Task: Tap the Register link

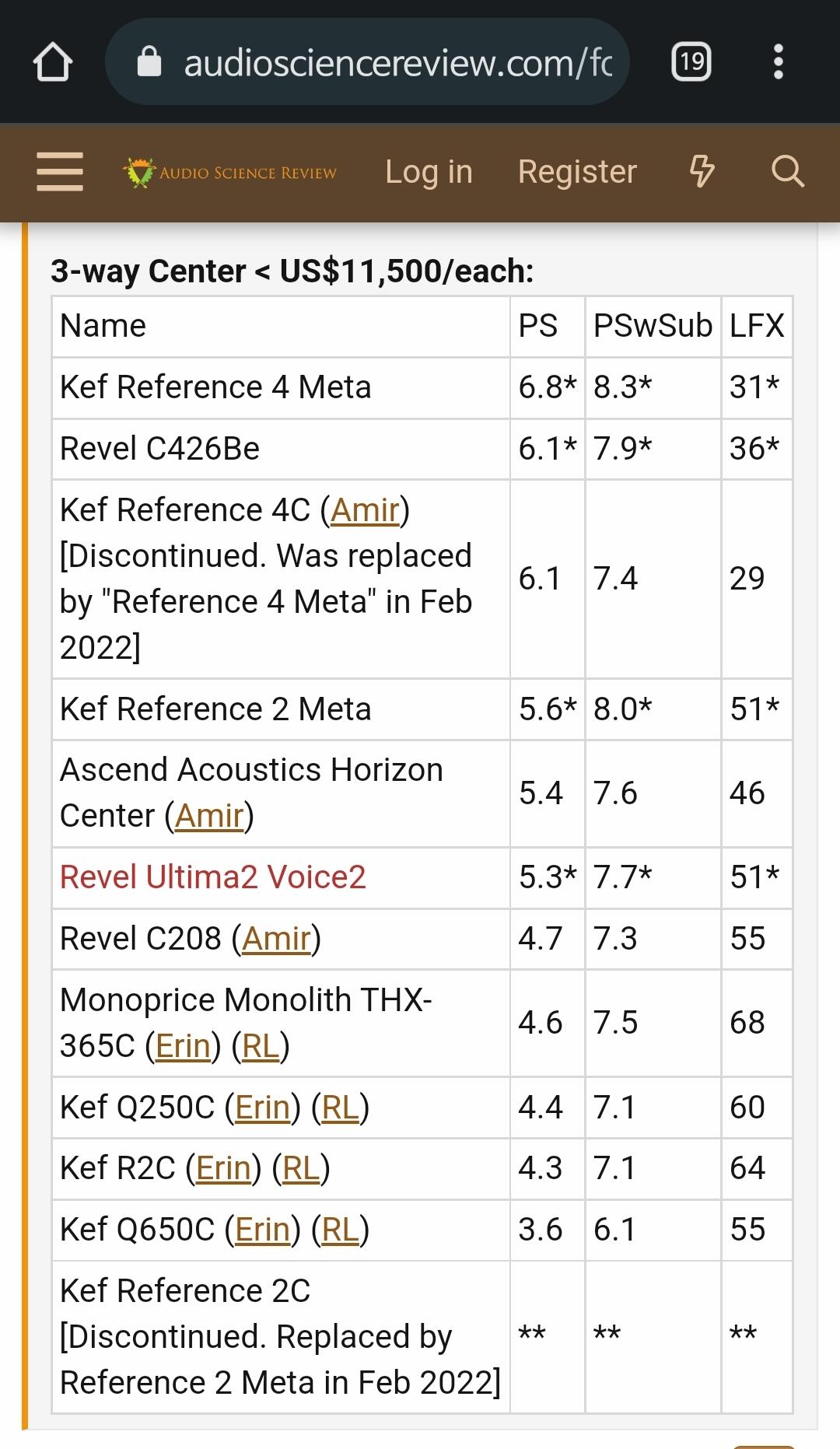Action: point(577,172)
